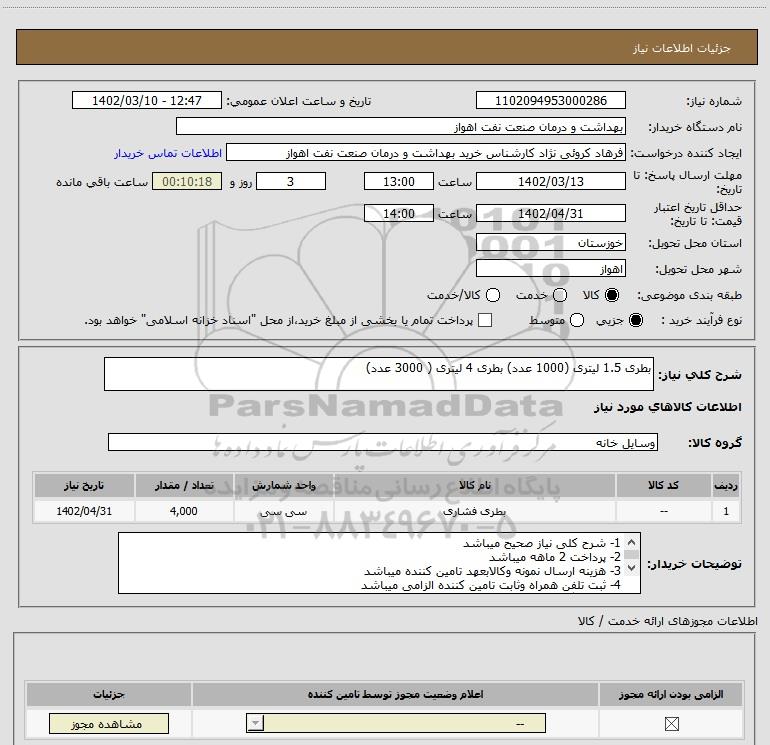Screen dimensions: 770x745
Task: Toggle the mandatory license checkbox
Action: (x=671, y=723)
